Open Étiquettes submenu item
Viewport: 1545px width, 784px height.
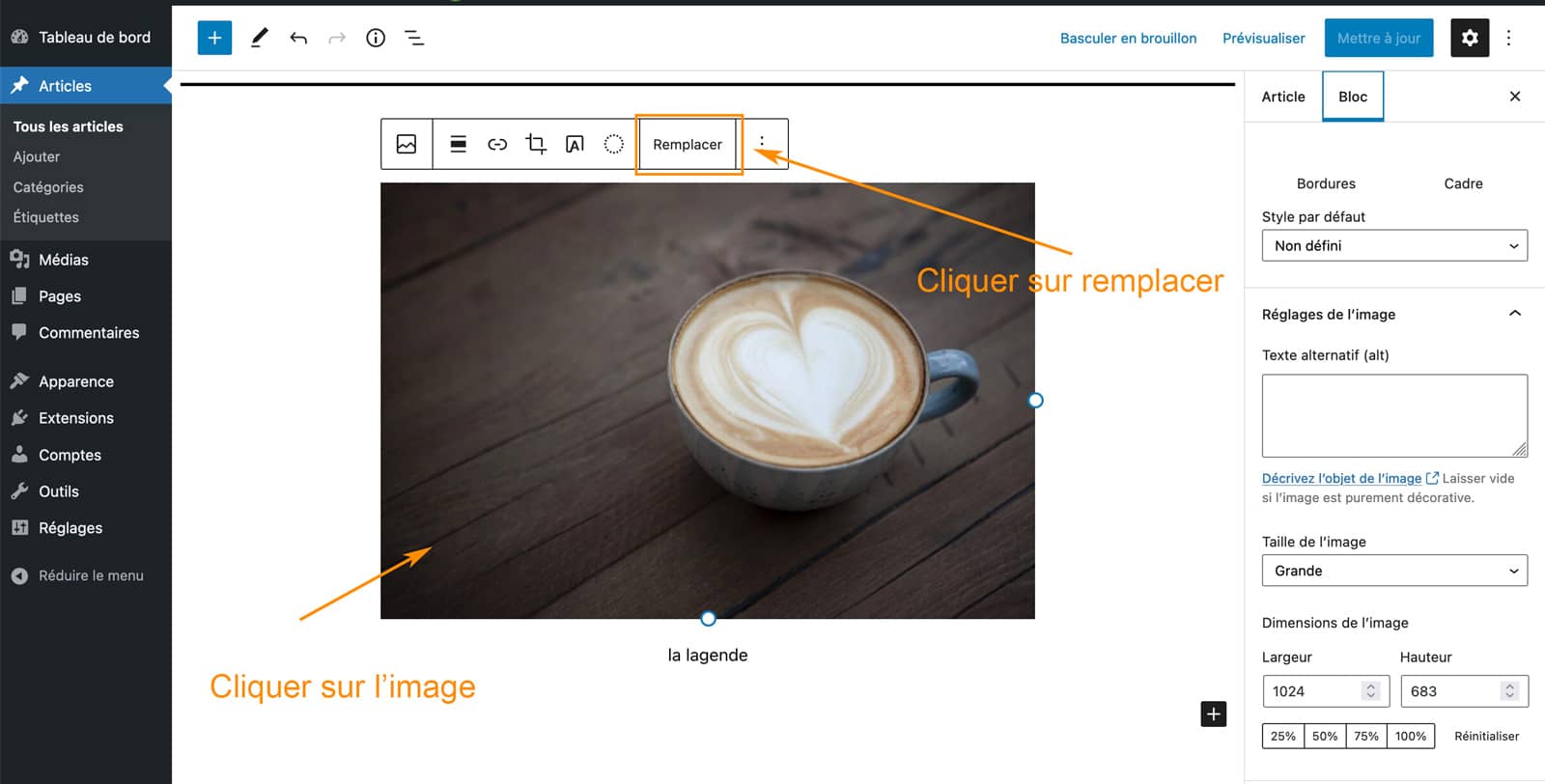click(46, 217)
